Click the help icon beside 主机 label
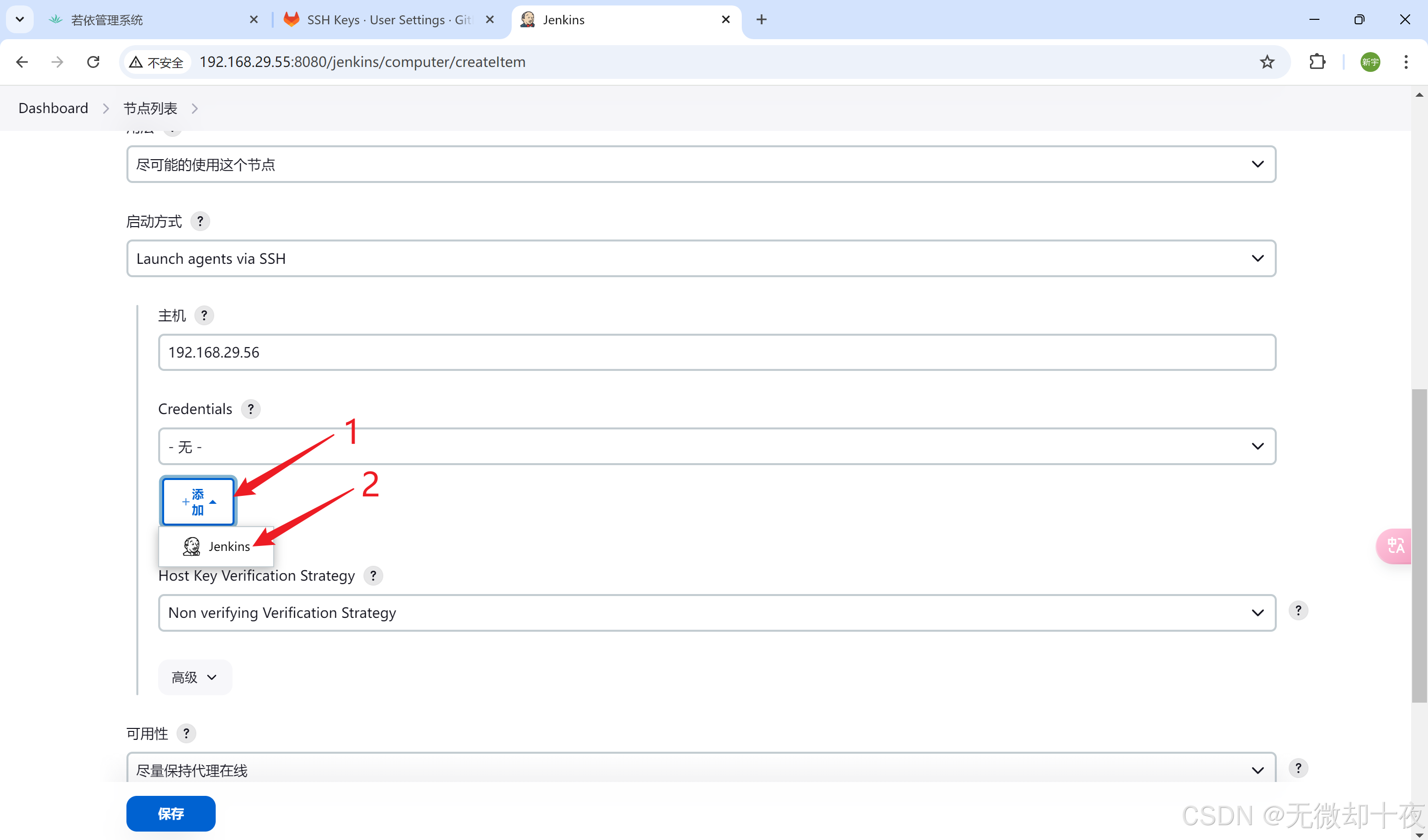 [x=204, y=315]
